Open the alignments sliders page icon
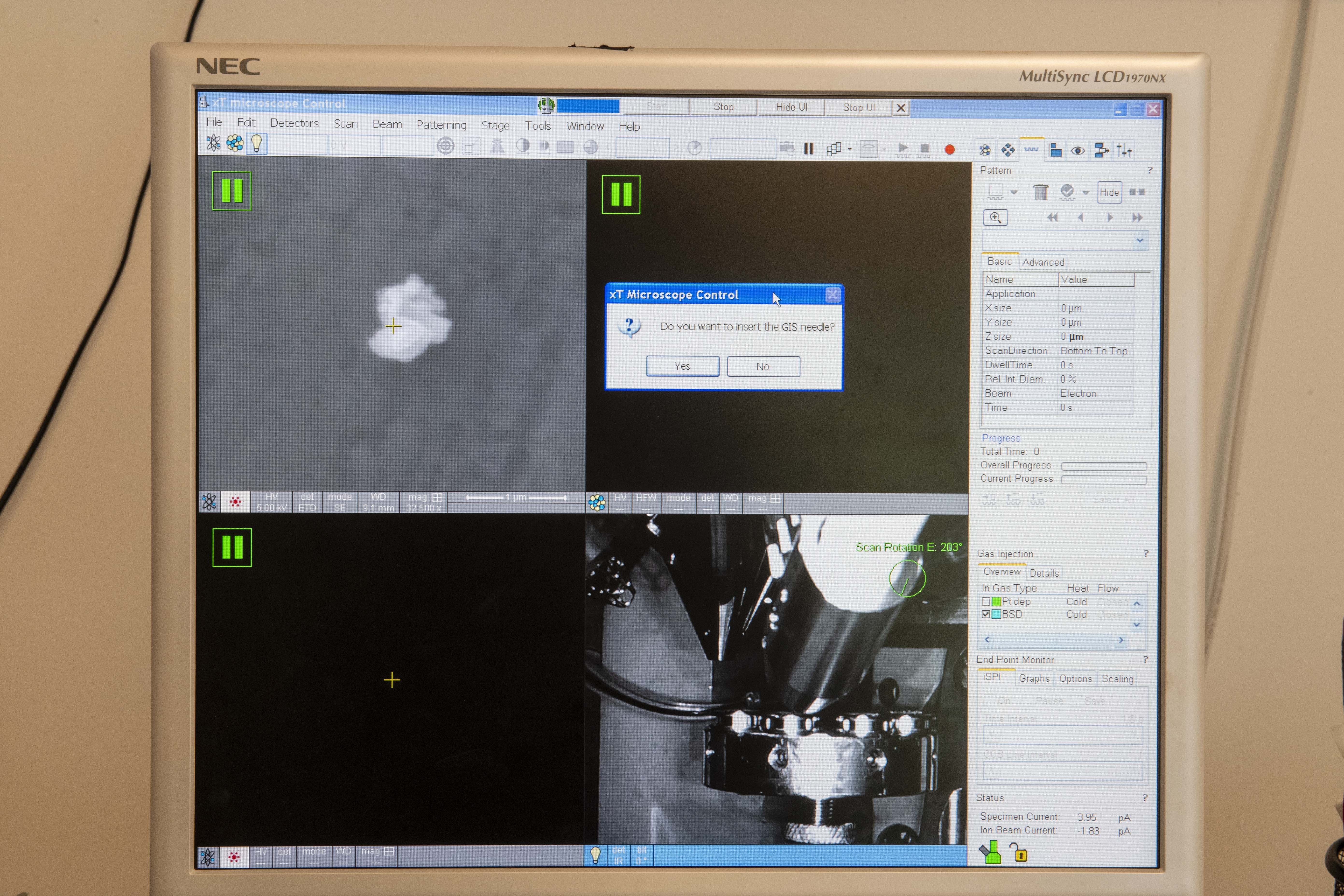 [1124, 151]
